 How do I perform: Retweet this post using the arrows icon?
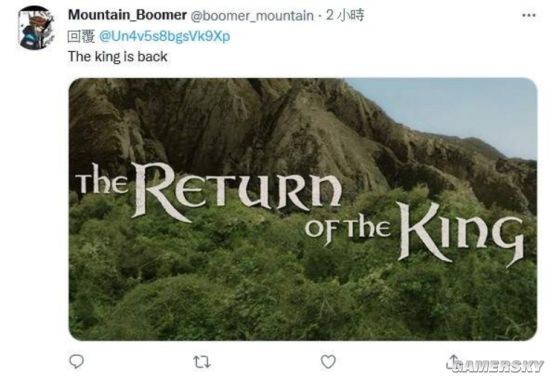[202, 362]
